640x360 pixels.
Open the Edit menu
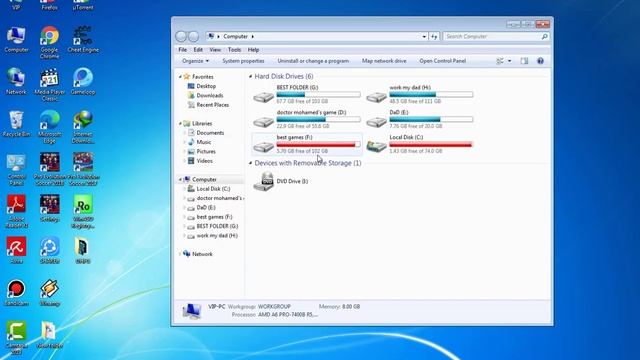[198, 50]
